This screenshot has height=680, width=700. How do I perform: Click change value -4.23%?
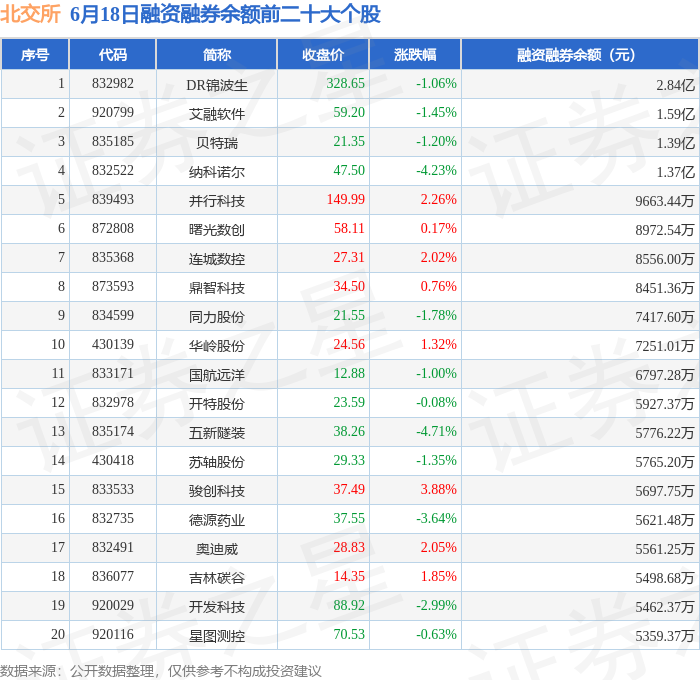(436, 171)
